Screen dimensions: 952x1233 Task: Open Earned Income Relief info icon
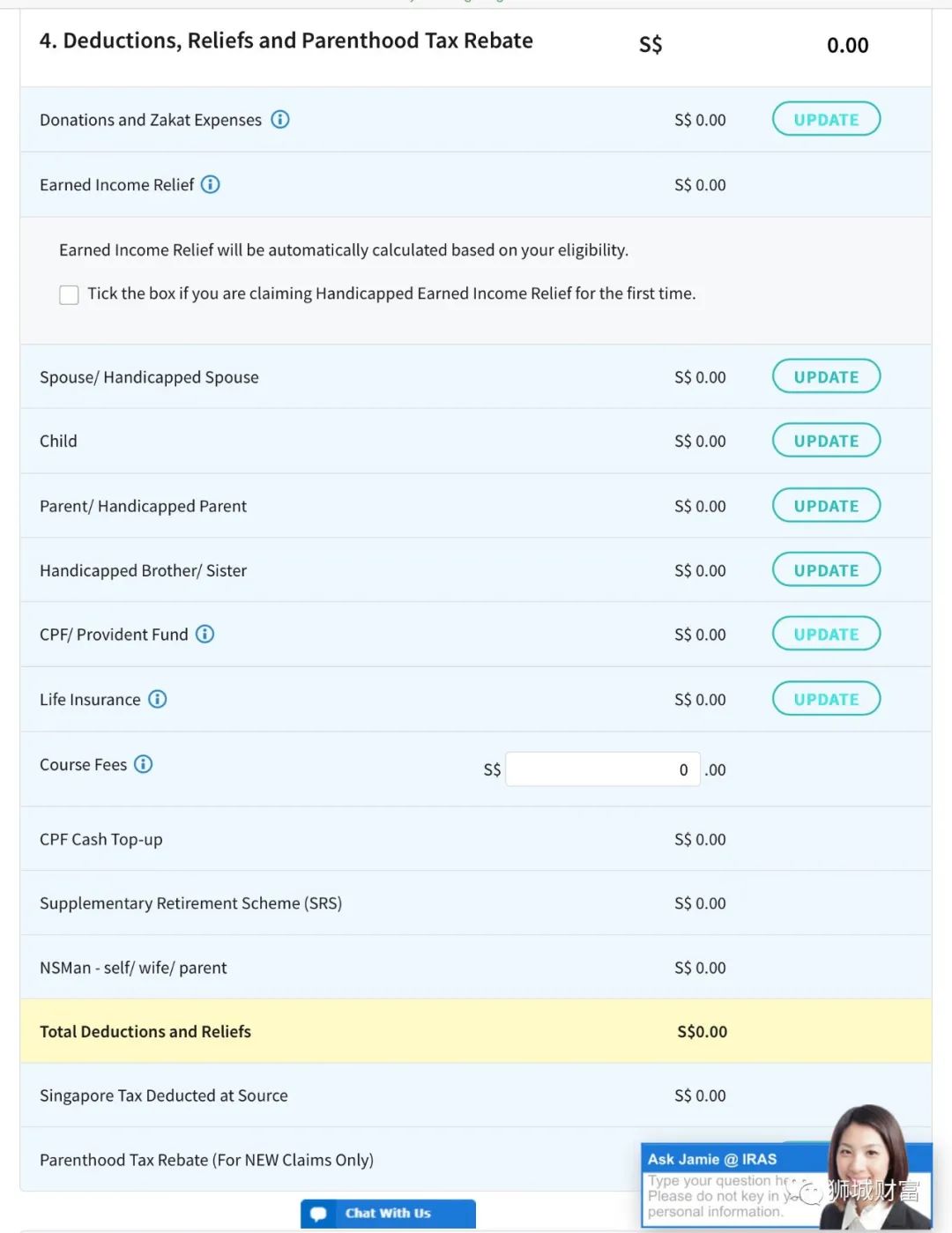(x=211, y=184)
